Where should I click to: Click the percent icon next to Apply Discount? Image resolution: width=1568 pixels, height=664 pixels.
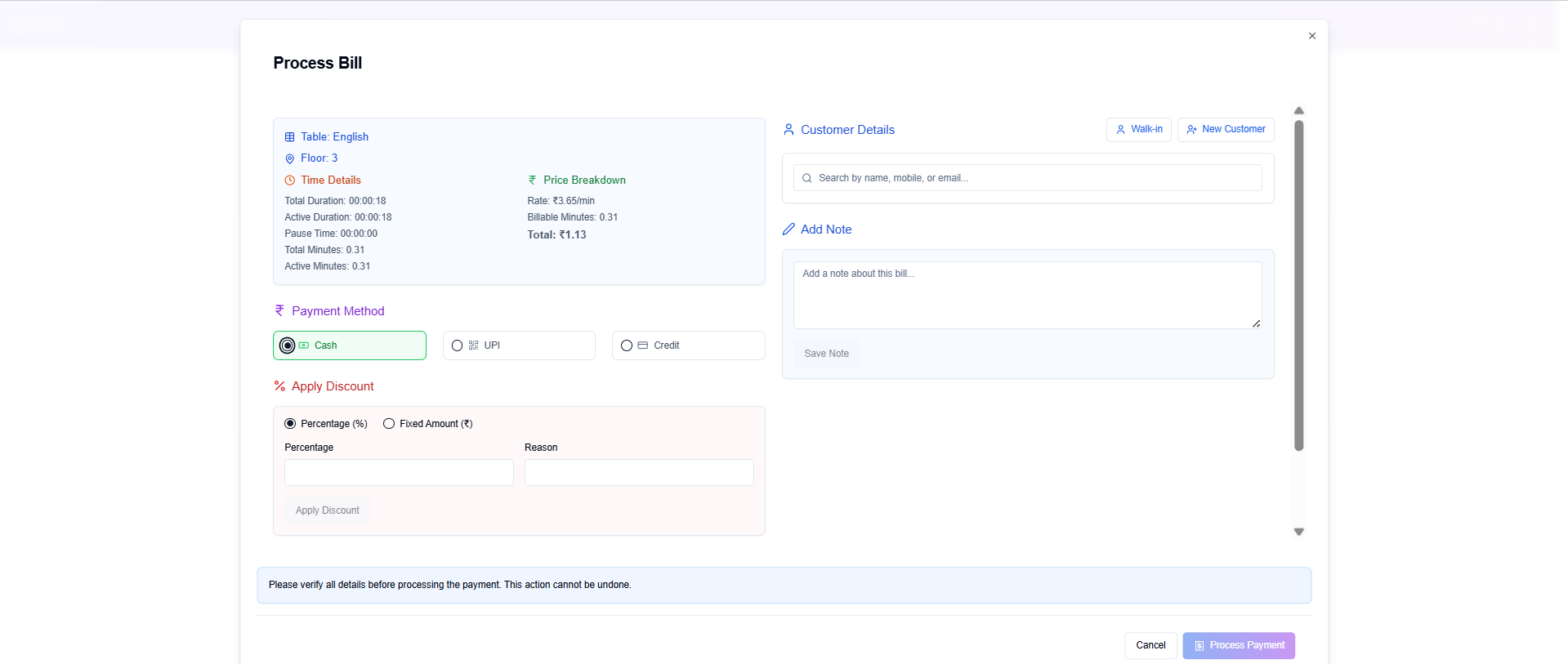pyautogui.click(x=279, y=386)
